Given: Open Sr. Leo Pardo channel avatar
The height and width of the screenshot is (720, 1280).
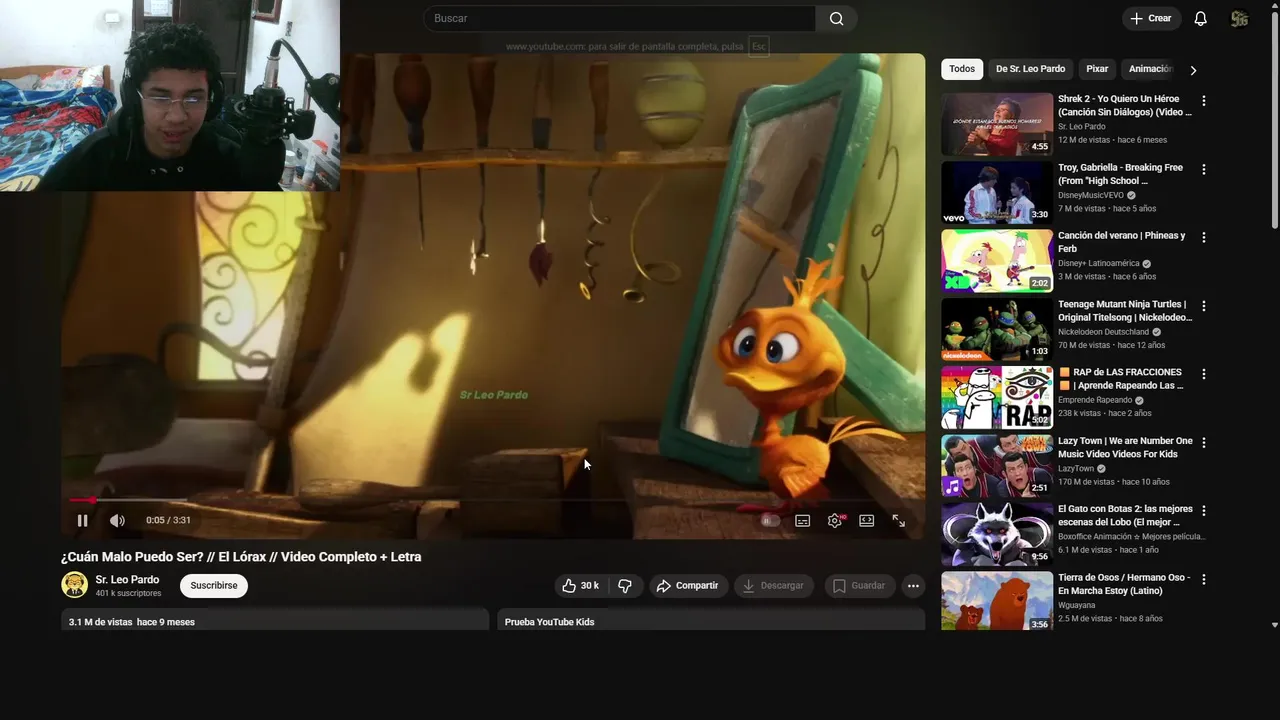Looking at the screenshot, I should [x=75, y=585].
